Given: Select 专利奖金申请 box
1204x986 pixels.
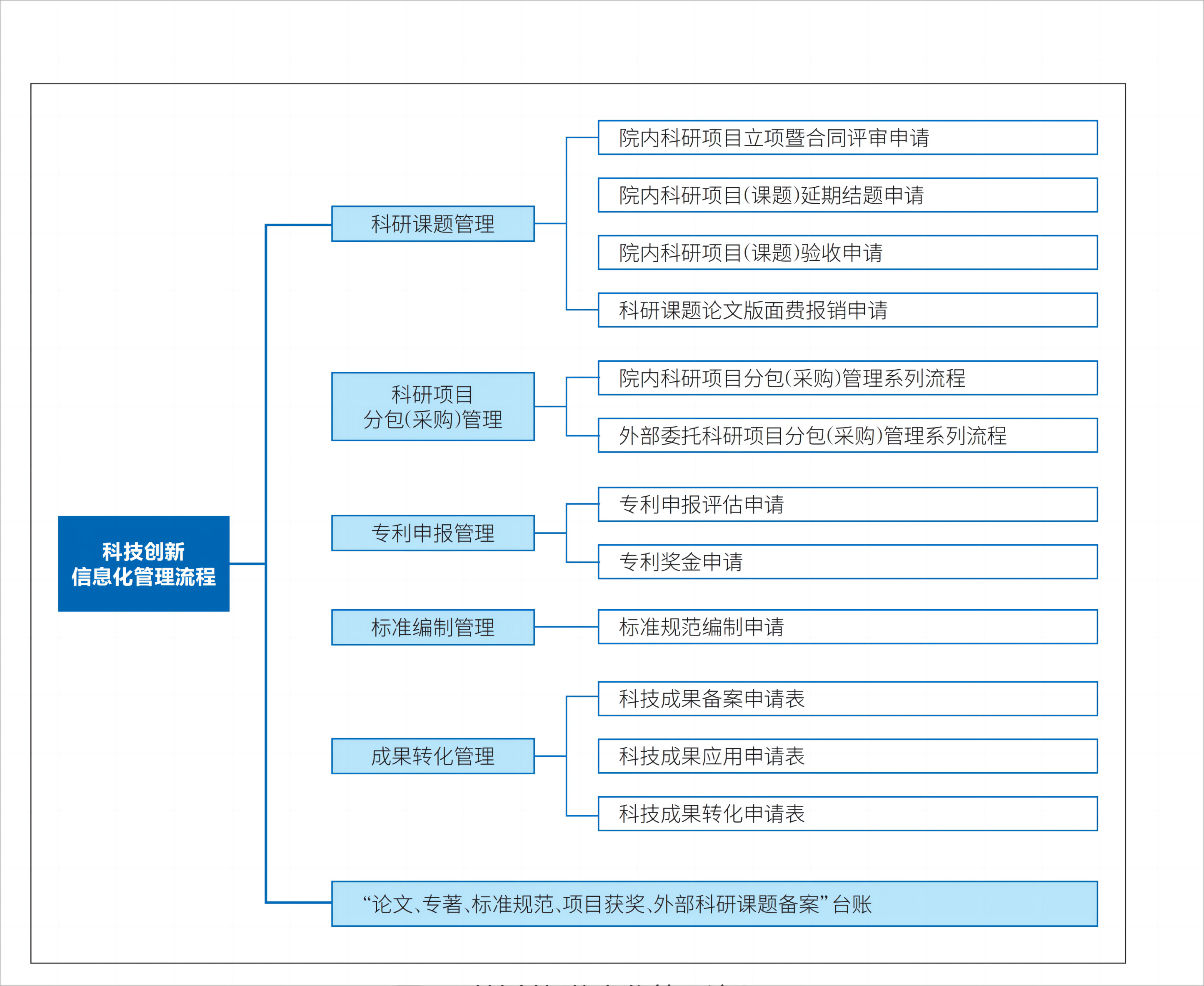Looking at the screenshot, I should (x=848, y=562).
